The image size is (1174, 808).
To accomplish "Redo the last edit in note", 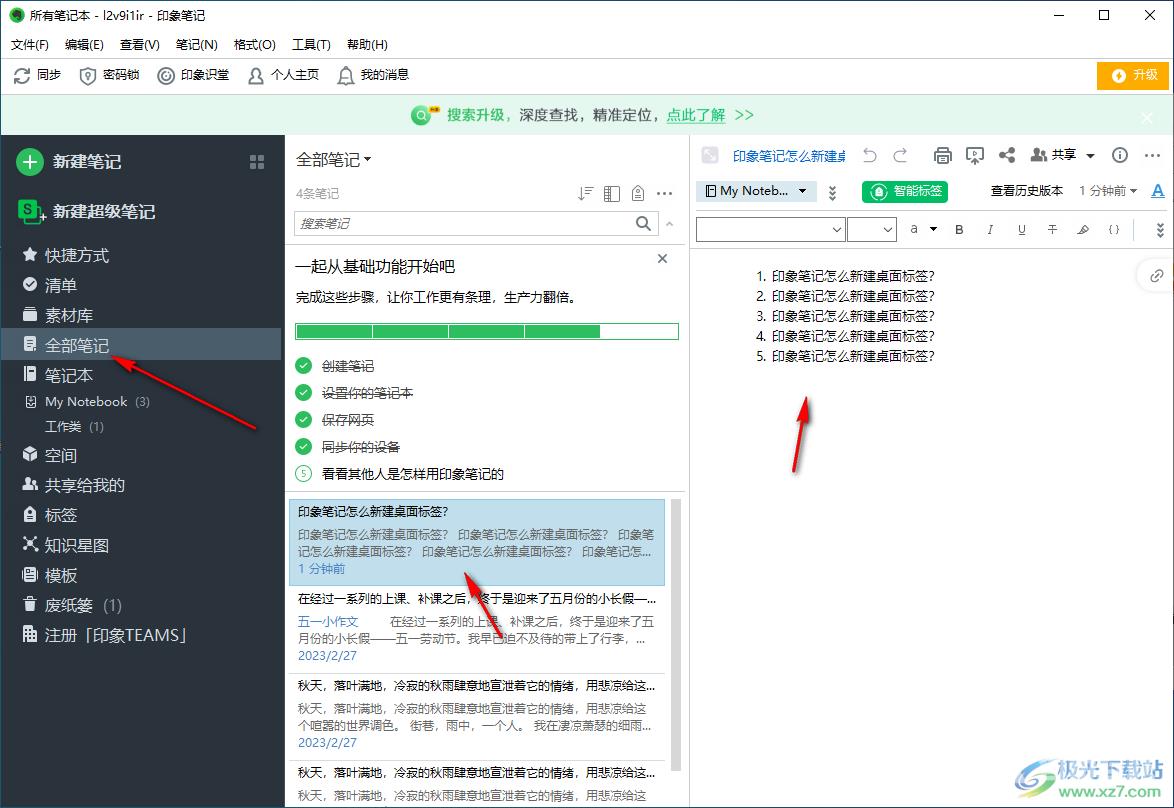I will tap(901, 155).
